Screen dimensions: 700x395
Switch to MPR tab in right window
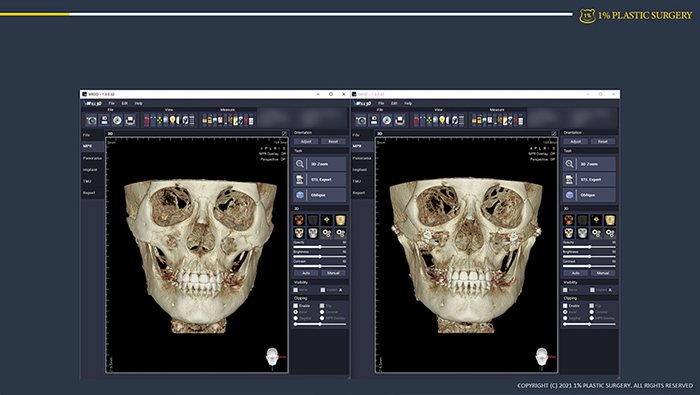362,146
